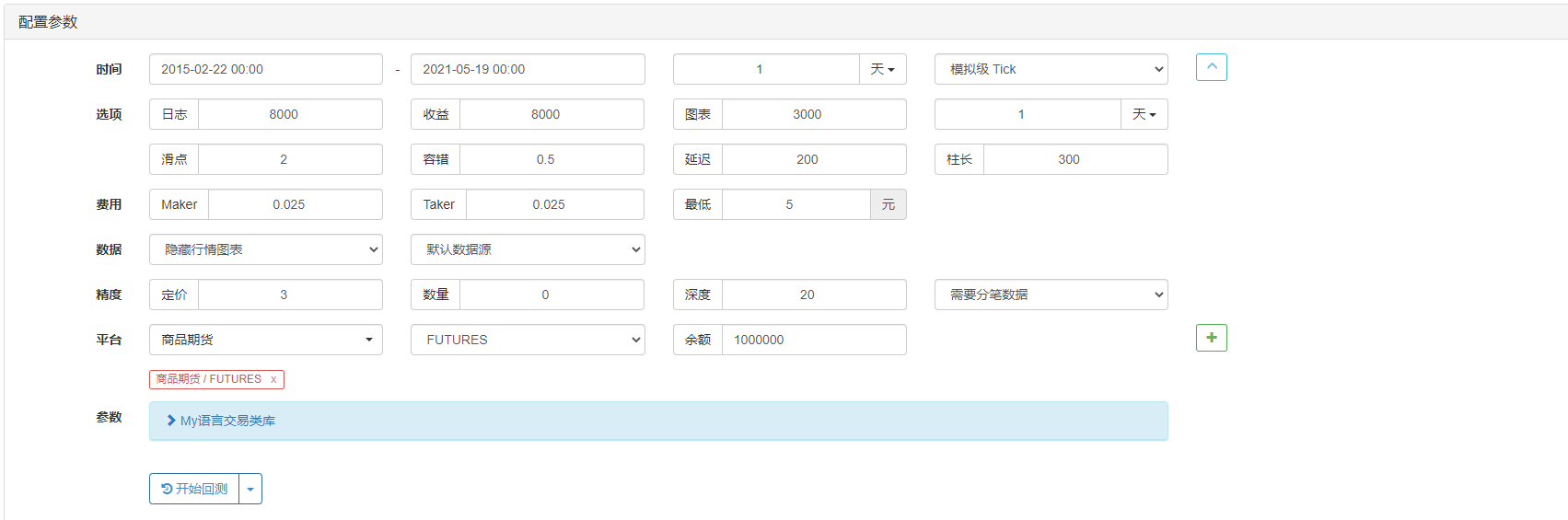The image size is (1568, 520).
Task: Click the 数量 precision field
Action: tap(552, 295)
